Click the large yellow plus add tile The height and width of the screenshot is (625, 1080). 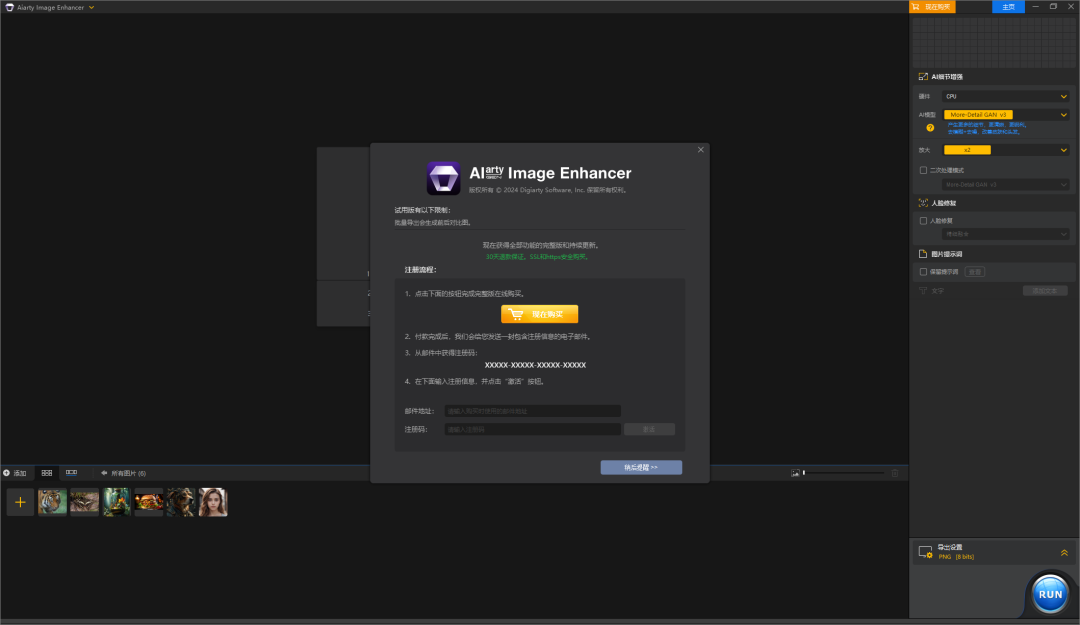(20, 502)
